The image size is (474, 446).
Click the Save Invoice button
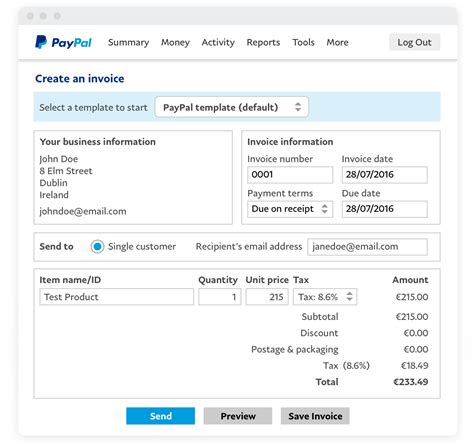pos(315,416)
